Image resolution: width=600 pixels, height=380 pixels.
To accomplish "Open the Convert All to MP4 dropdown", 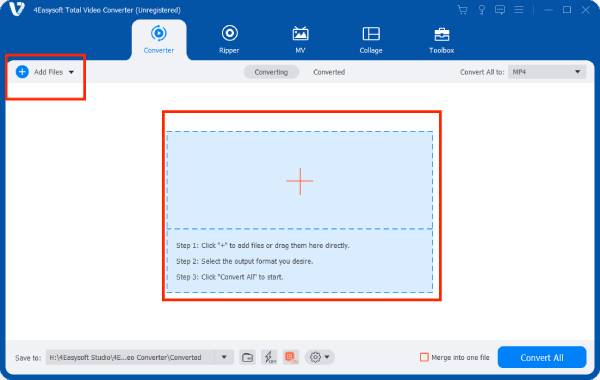I will [547, 72].
